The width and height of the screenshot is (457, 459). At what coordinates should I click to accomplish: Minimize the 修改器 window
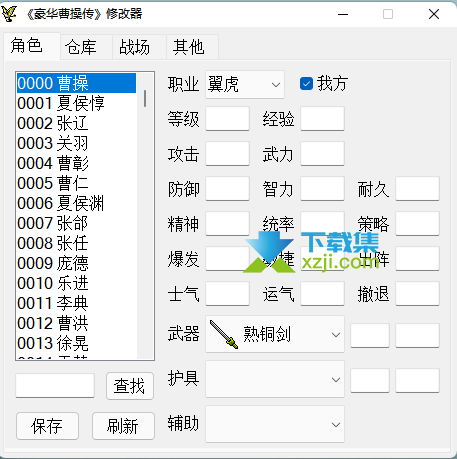click(x=343, y=14)
